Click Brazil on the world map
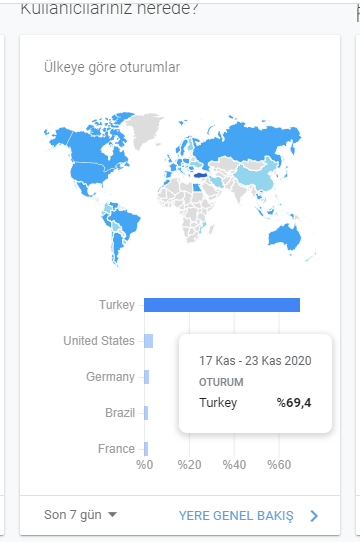This screenshot has height=542, width=360. [126, 221]
